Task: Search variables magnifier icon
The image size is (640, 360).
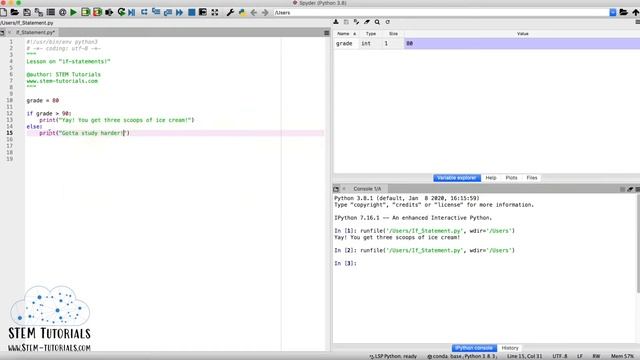Action: pyautogui.click(x=378, y=22)
